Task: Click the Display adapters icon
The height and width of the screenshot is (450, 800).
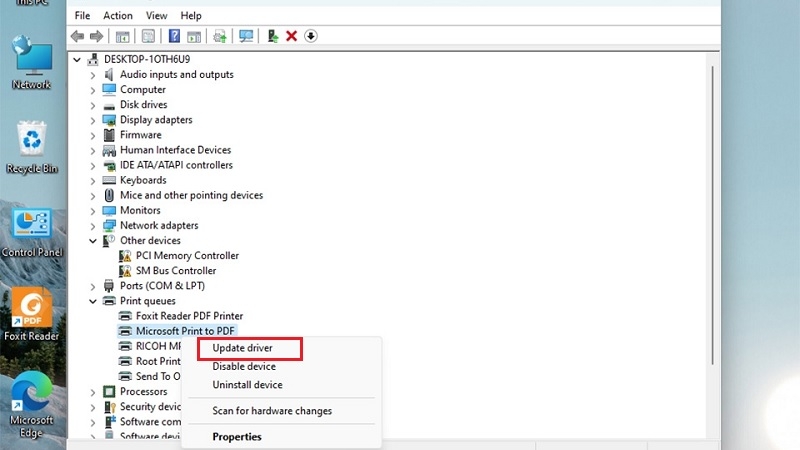Action: click(x=109, y=120)
